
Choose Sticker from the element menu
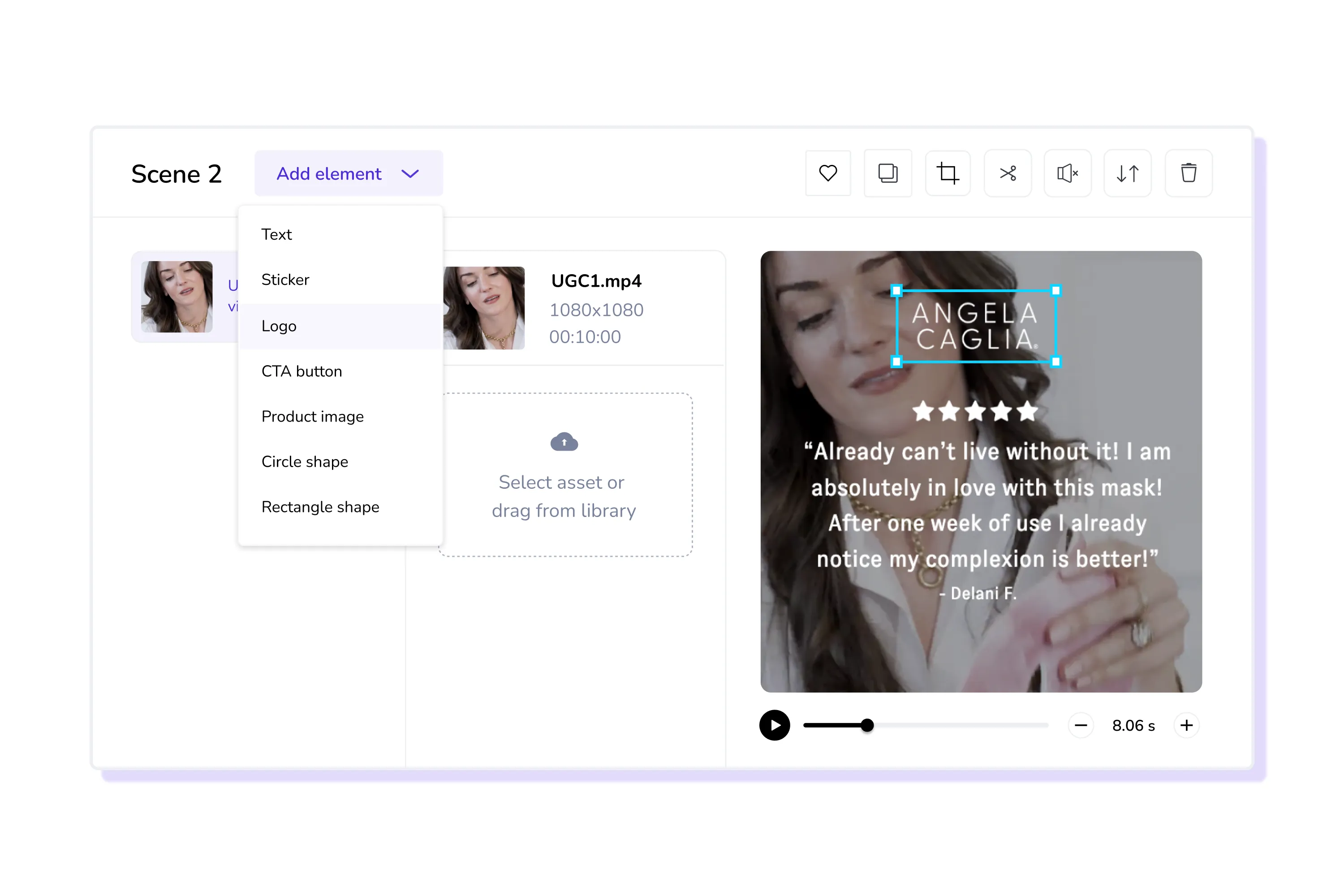coord(285,280)
